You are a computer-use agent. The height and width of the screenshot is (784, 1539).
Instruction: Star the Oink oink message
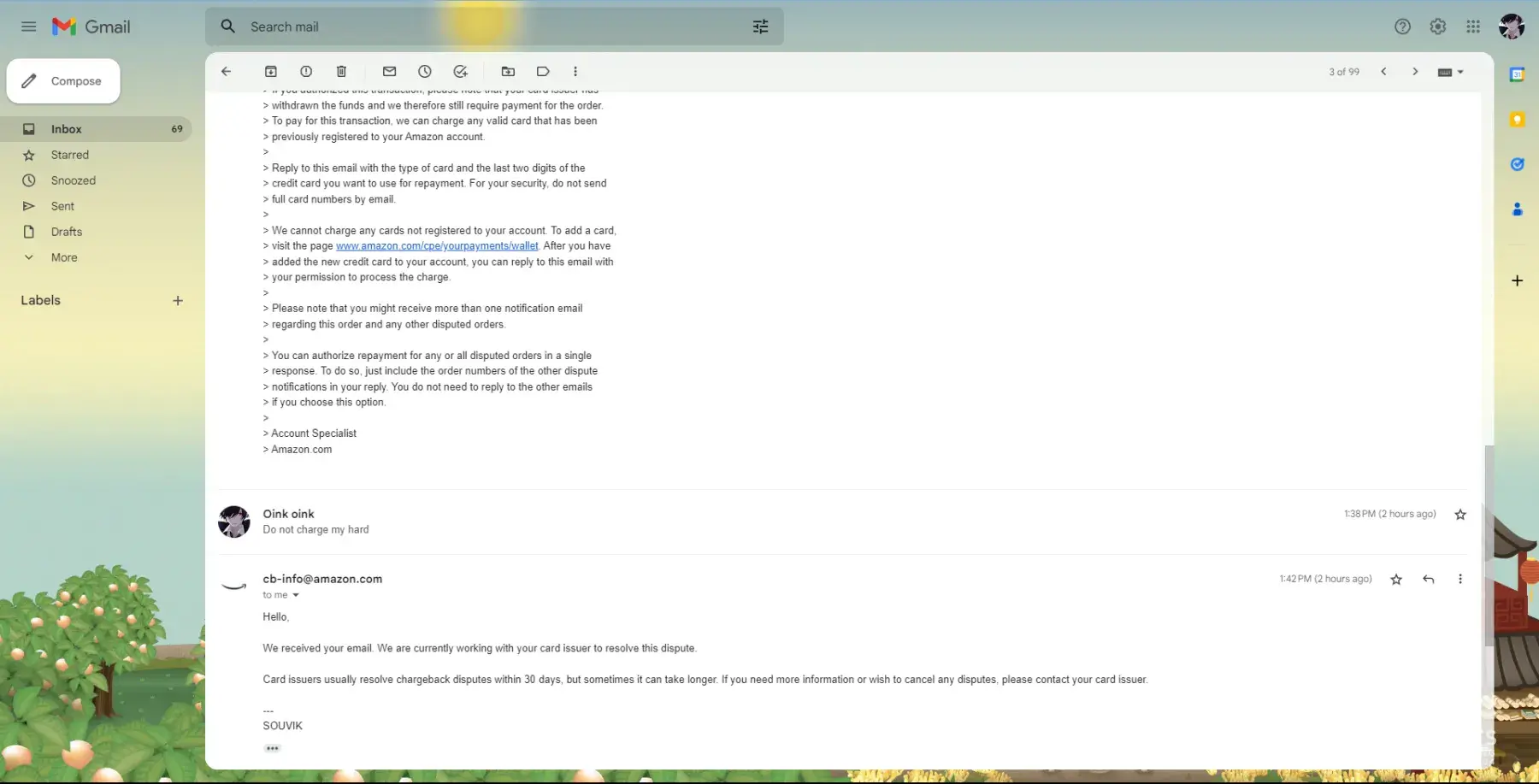[x=1460, y=515]
